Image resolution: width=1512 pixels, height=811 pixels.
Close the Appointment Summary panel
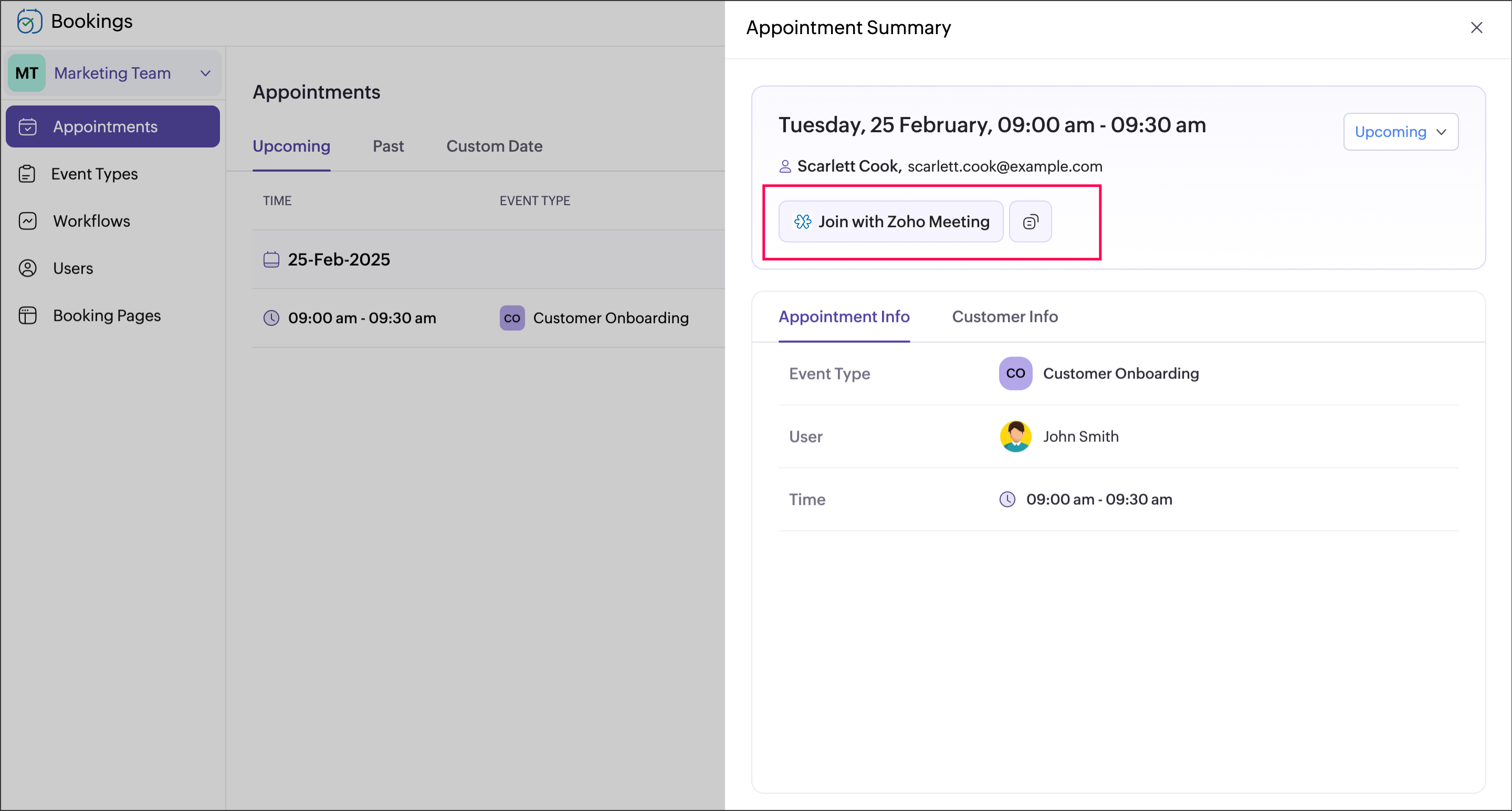pyautogui.click(x=1476, y=28)
